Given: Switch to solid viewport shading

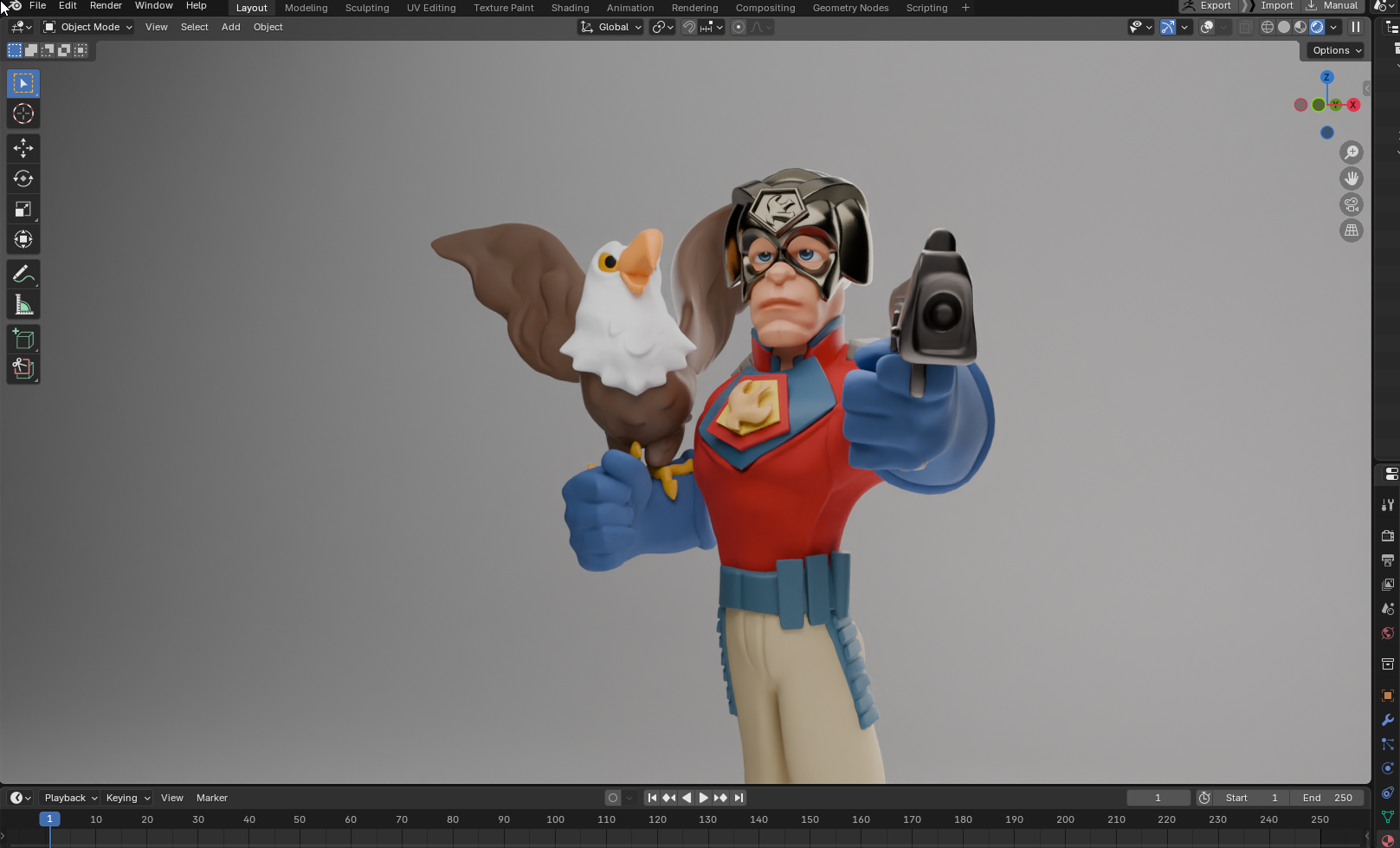Looking at the screenshot, I should click(1284, 27).
